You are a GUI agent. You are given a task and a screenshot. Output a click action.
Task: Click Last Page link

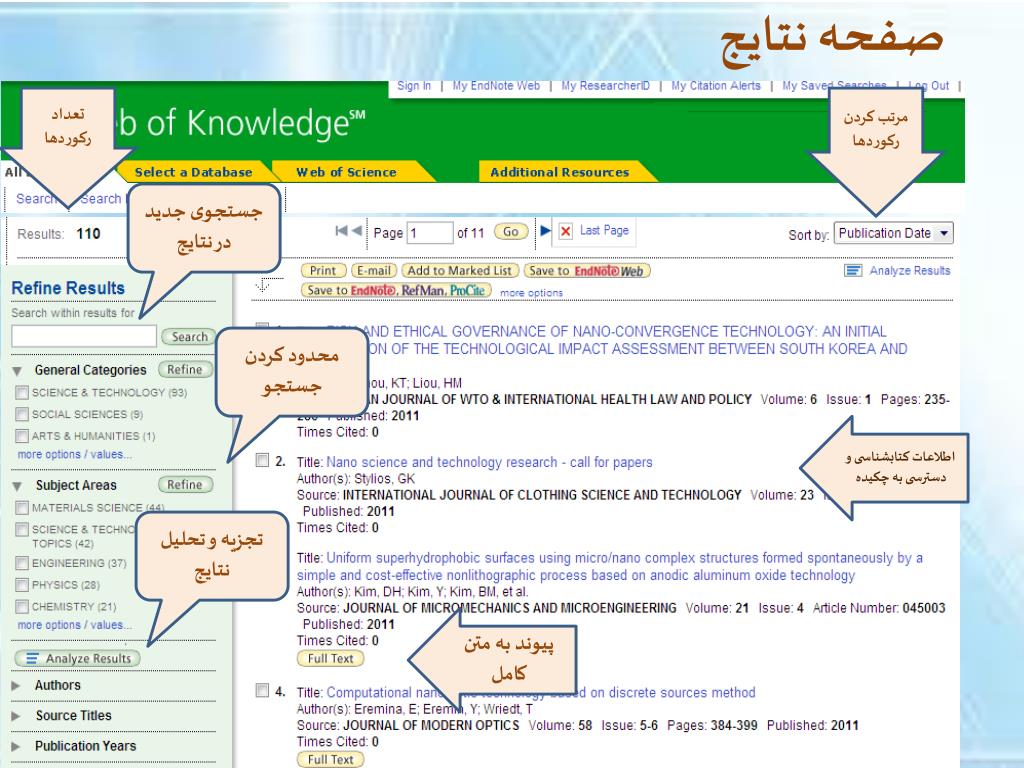(x=604, y=231)
